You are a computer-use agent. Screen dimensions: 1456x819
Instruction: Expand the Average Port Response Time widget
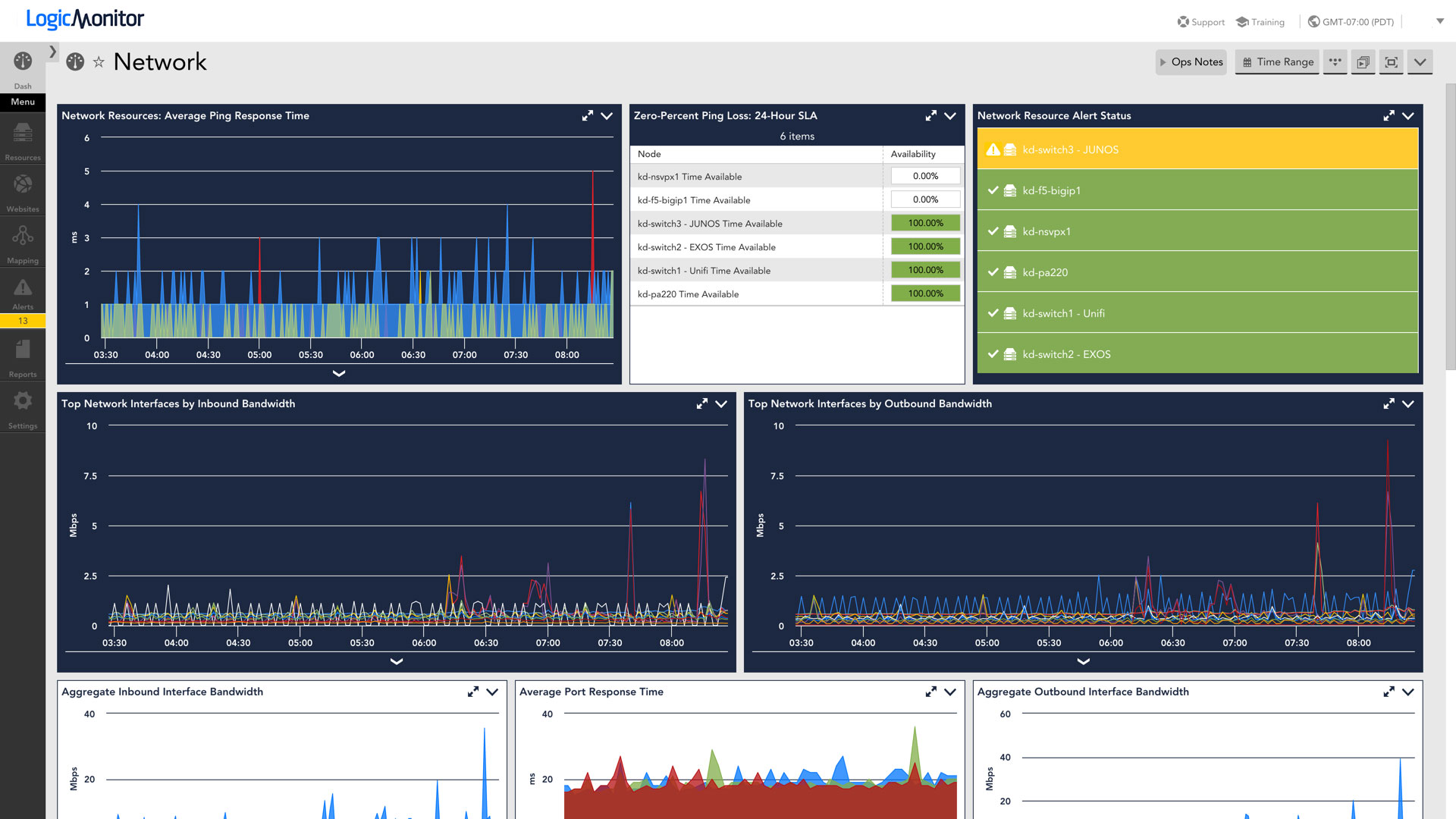point(931,692)
